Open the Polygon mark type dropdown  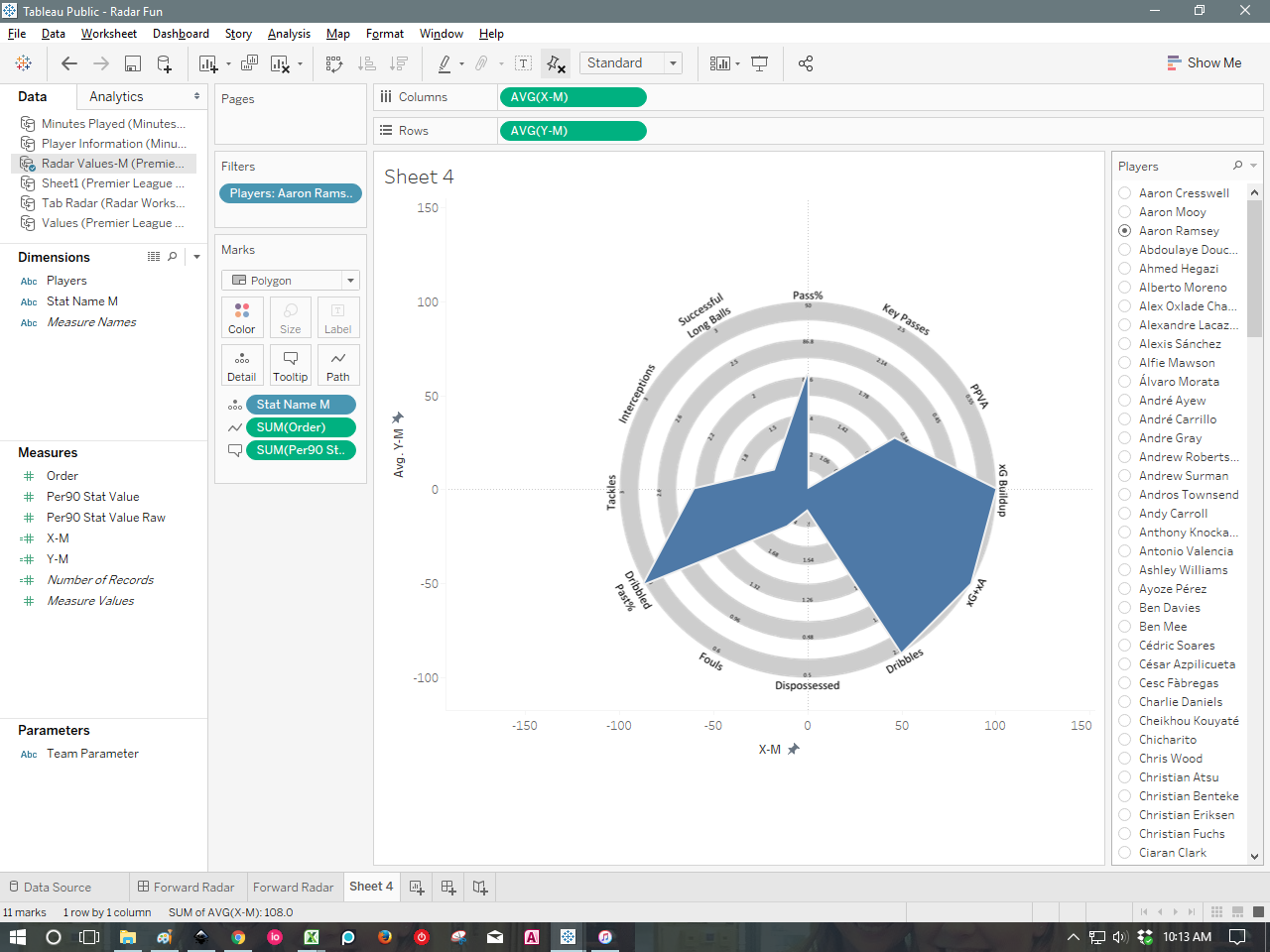[348, 280]
